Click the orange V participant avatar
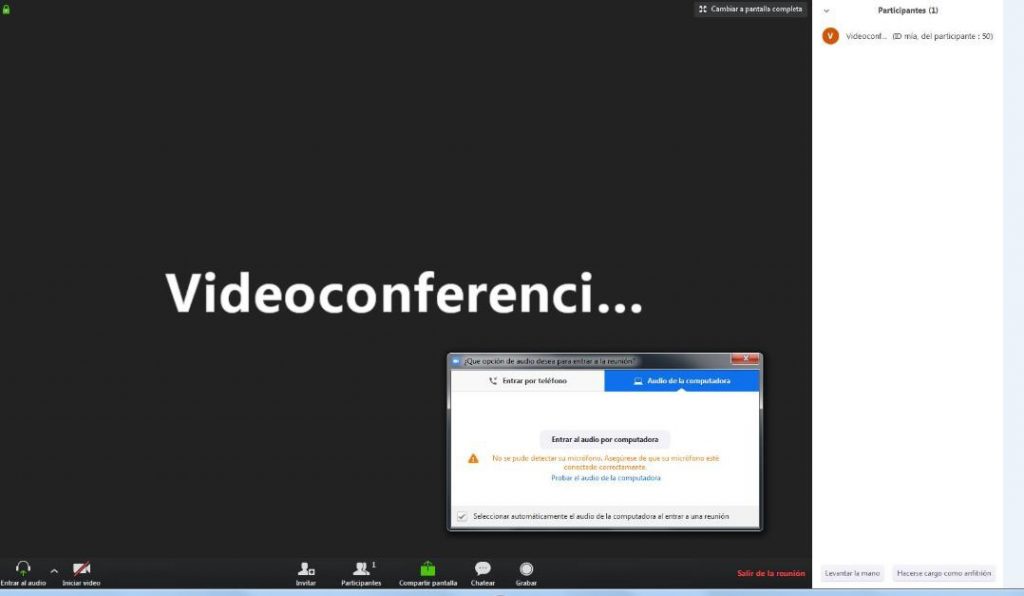The height and width of the screenshot is (596, 1024). point(830,36)
